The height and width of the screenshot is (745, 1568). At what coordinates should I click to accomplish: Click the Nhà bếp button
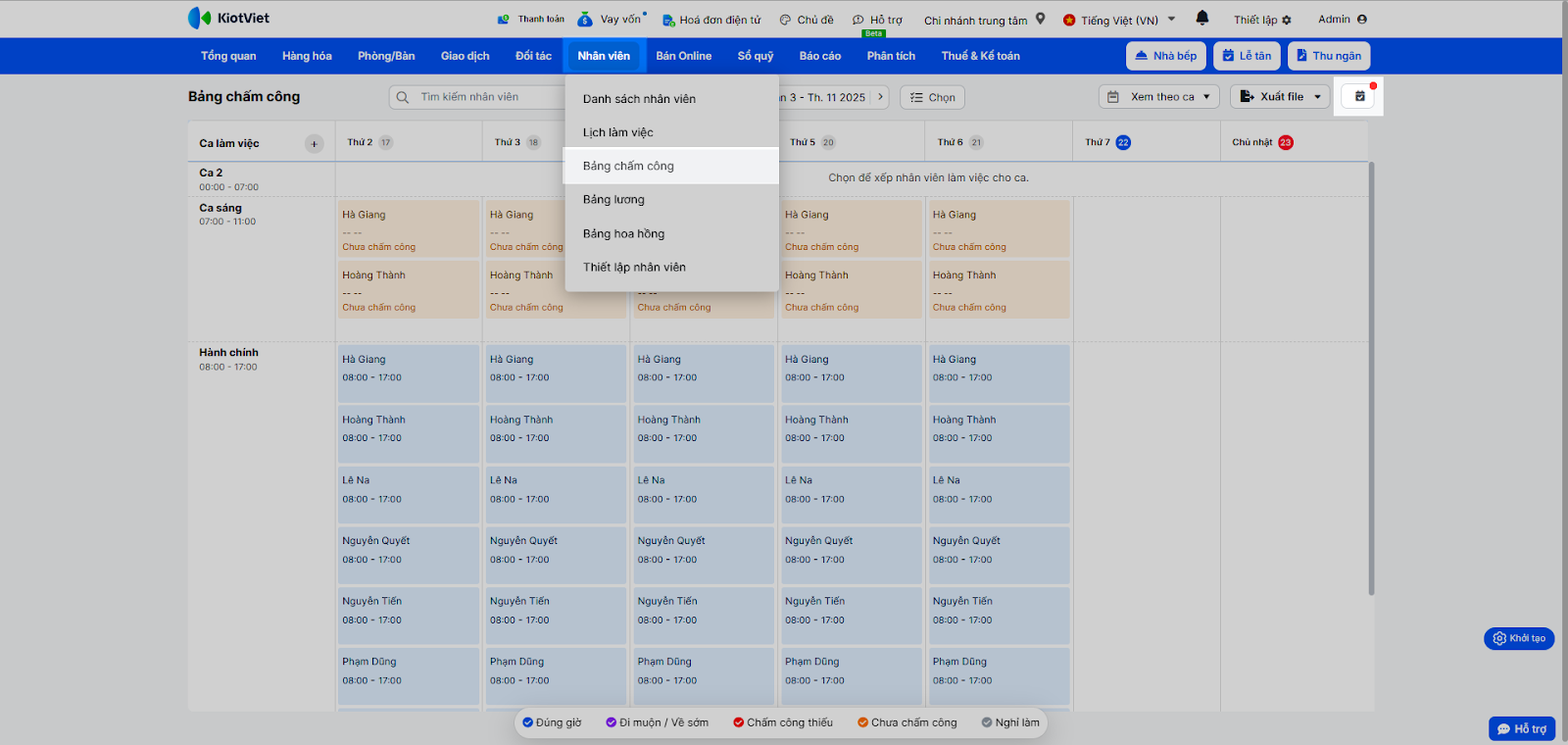(1166, 56)
